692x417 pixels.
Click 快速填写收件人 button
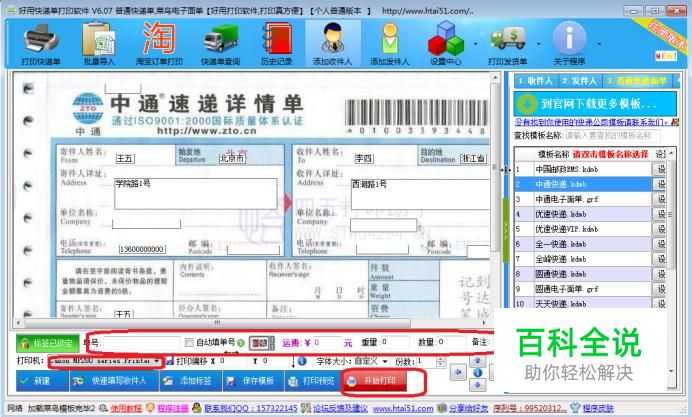[114, 380]
